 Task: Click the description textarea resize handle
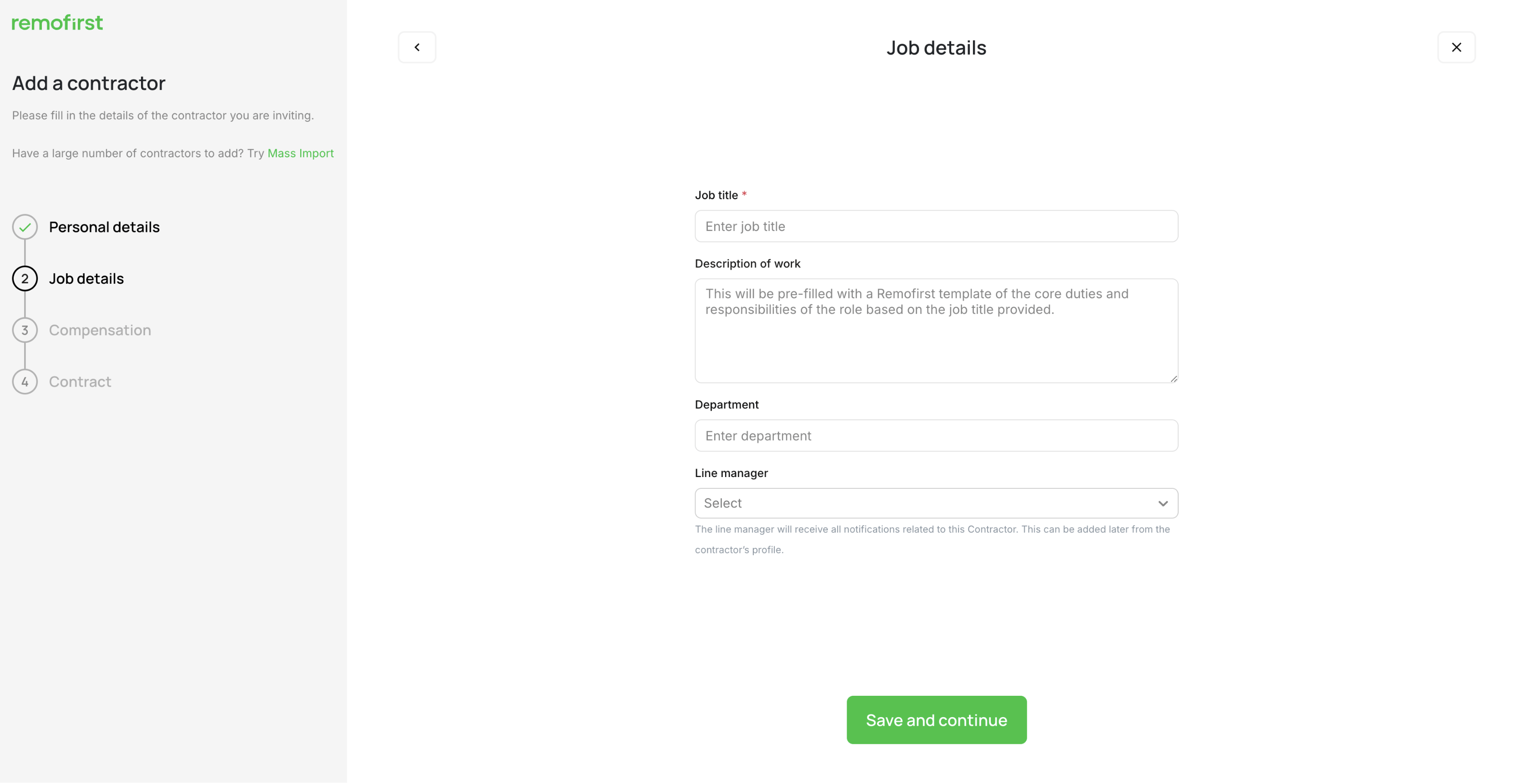(1173, 378)
